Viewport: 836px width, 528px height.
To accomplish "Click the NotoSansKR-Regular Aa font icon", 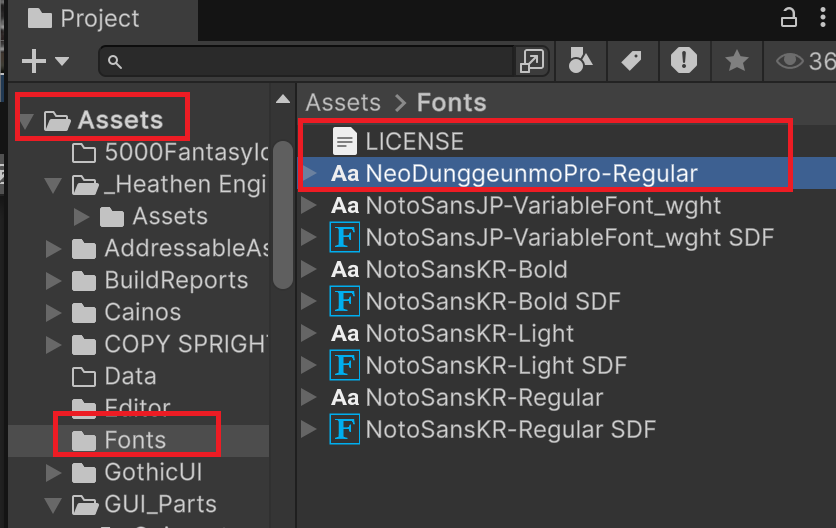I will (345, 398).
